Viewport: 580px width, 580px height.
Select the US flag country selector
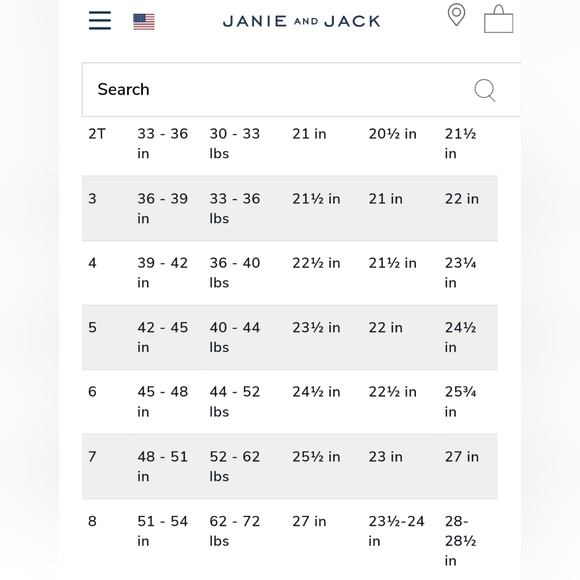tap(144, 22)
